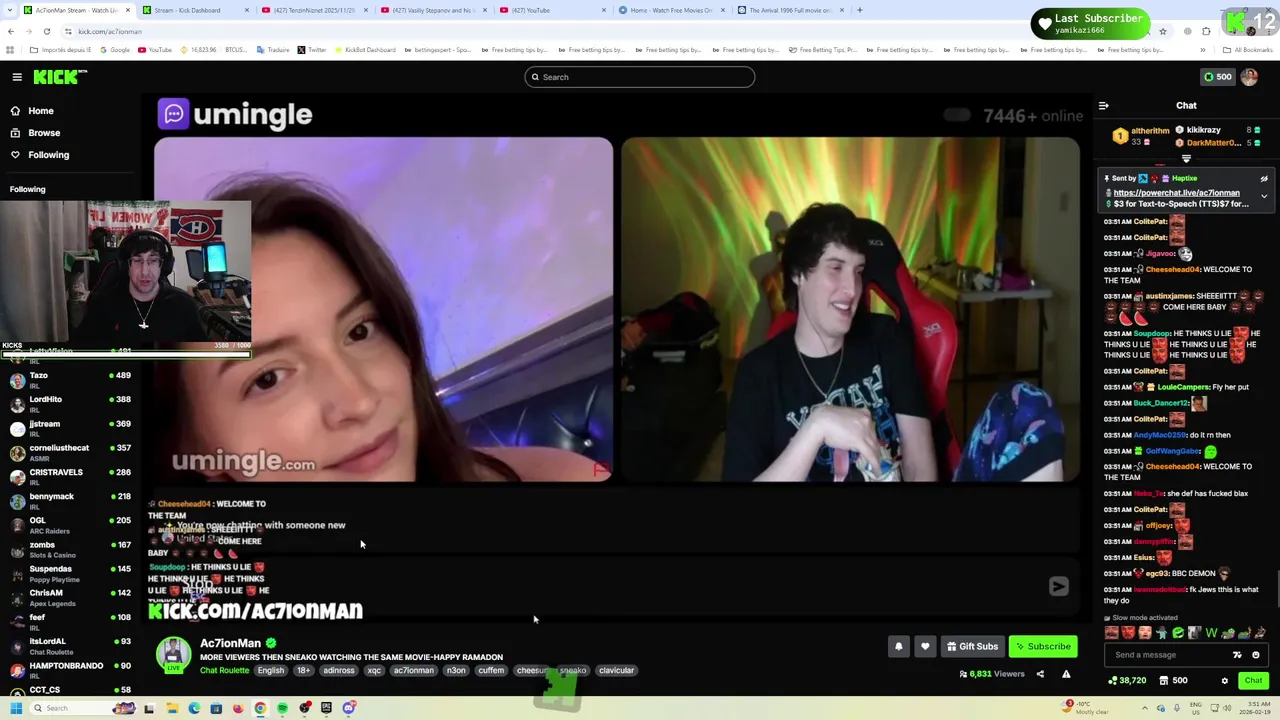Select the xqc tag
This screenshot has height=720, width=1280.
tap(374, 671)
